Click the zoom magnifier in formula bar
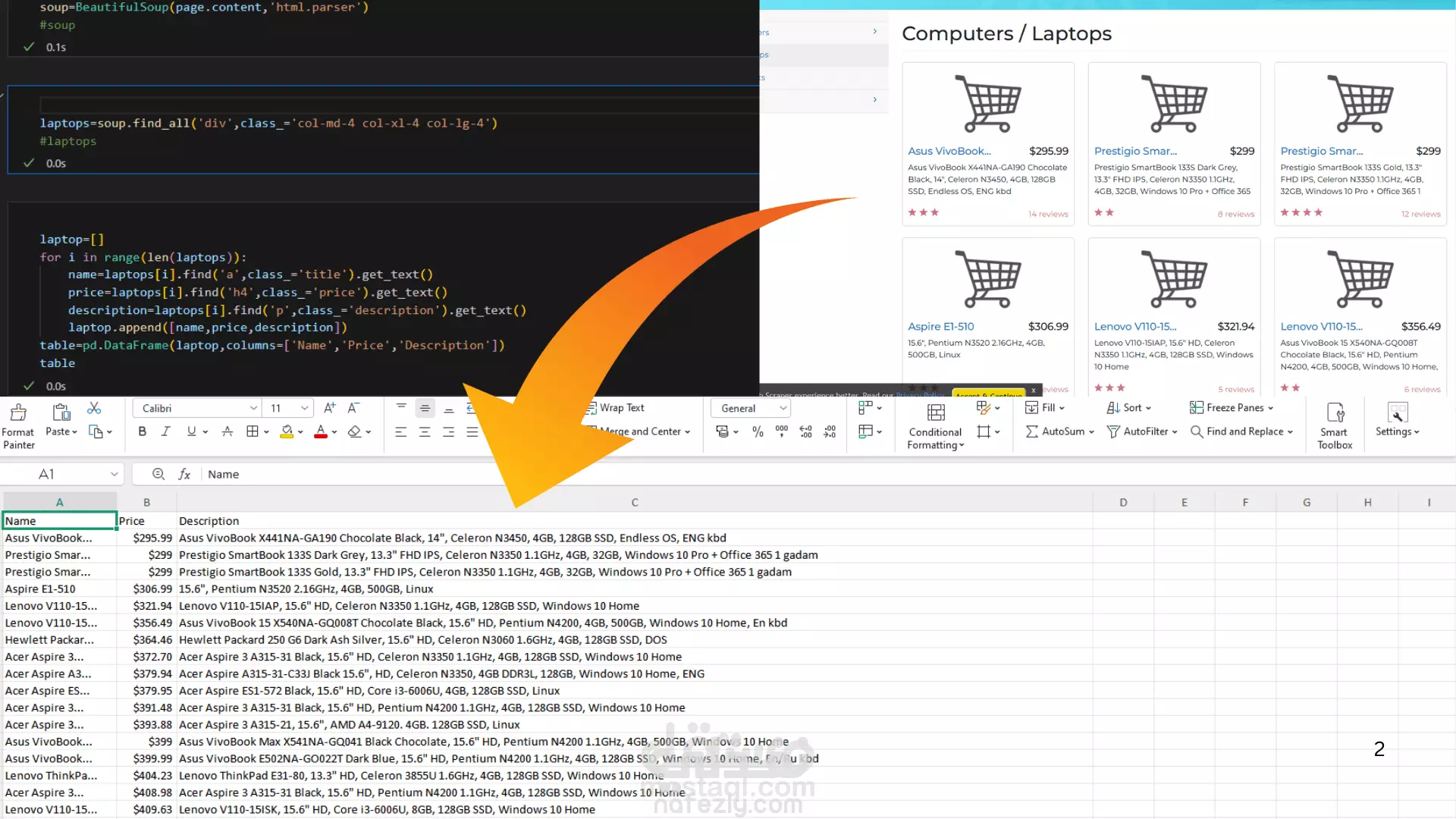The height and width of the screenshot is (819, 1456). click(x=158, y=474)
